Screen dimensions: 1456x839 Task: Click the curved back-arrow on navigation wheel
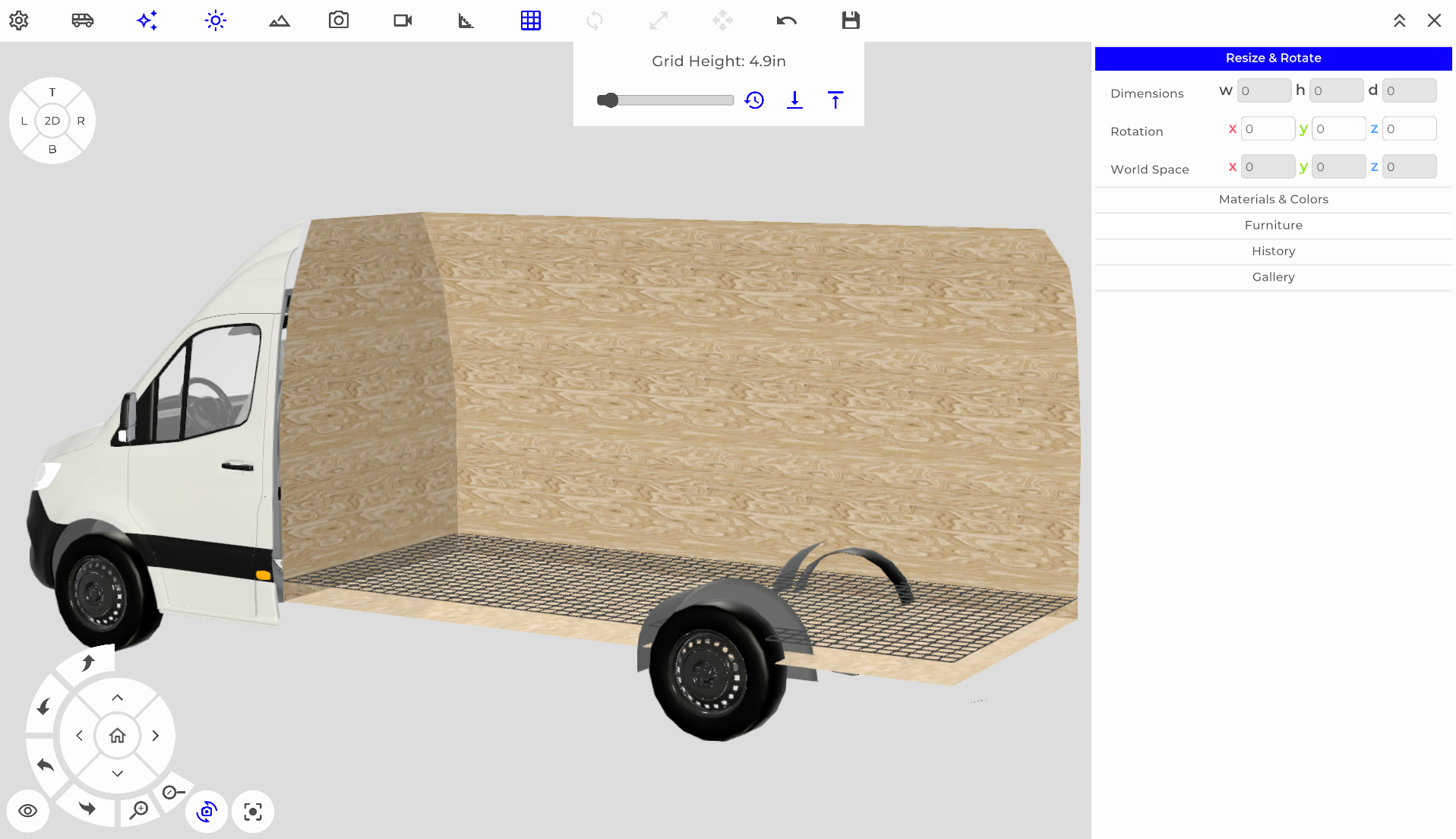coord(46,765)
